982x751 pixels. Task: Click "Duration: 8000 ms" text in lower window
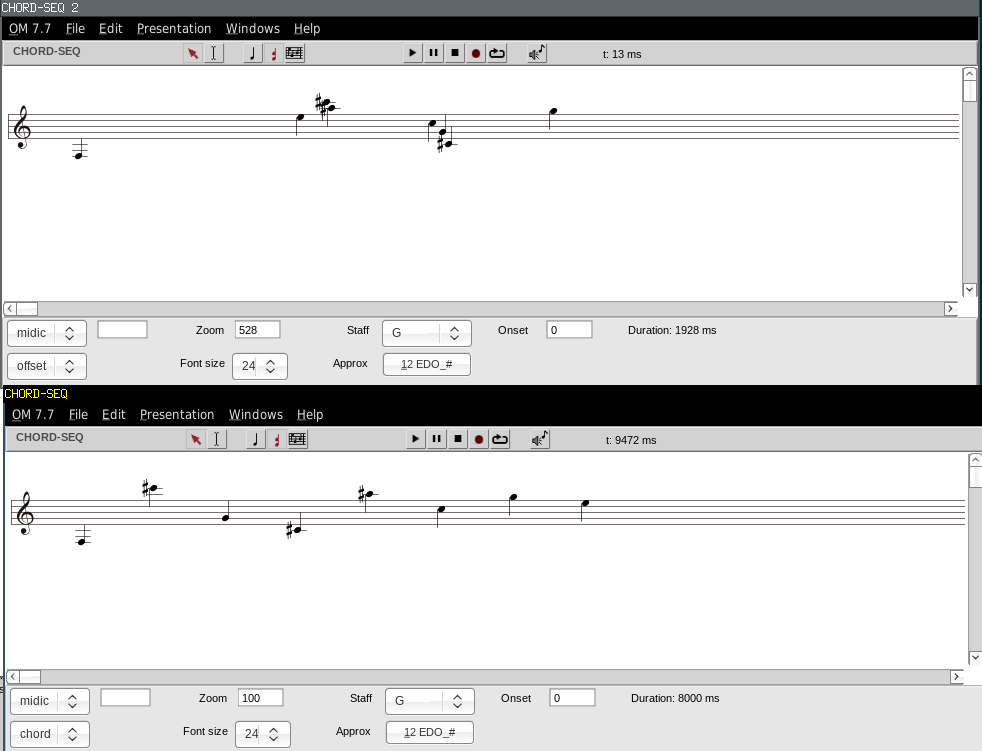coord(675,698)
